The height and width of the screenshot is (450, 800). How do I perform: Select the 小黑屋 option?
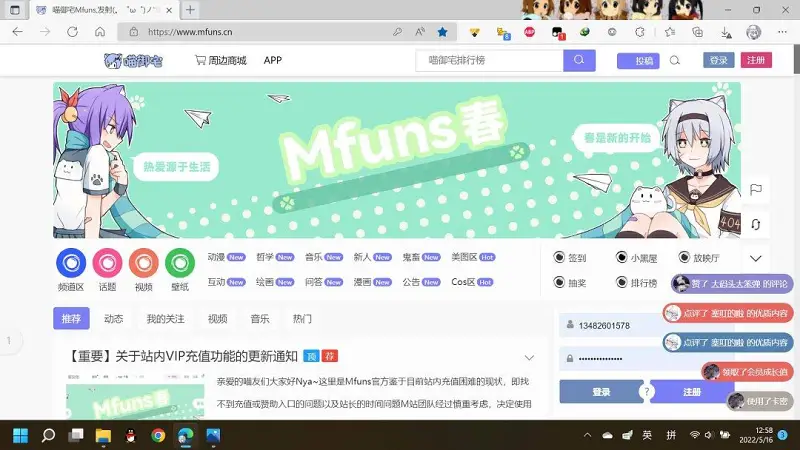[636, 258]
